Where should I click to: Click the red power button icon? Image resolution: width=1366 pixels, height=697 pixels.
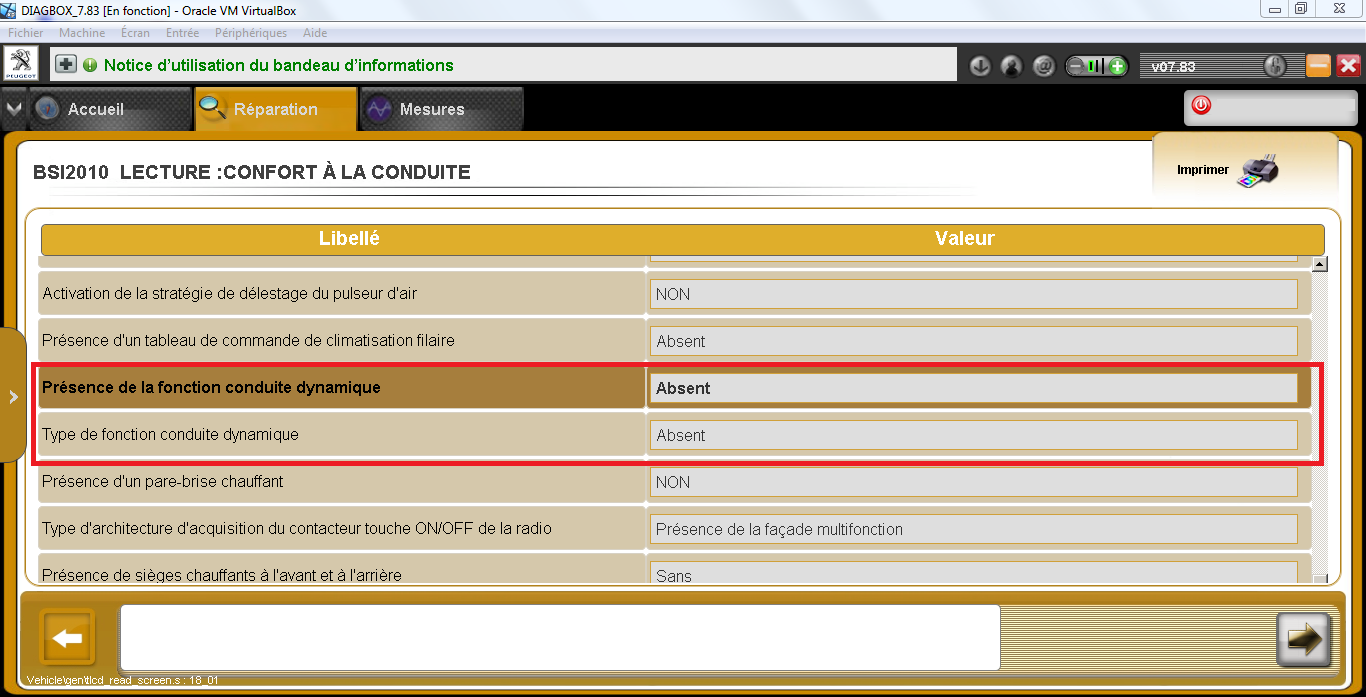(1201, 106)
